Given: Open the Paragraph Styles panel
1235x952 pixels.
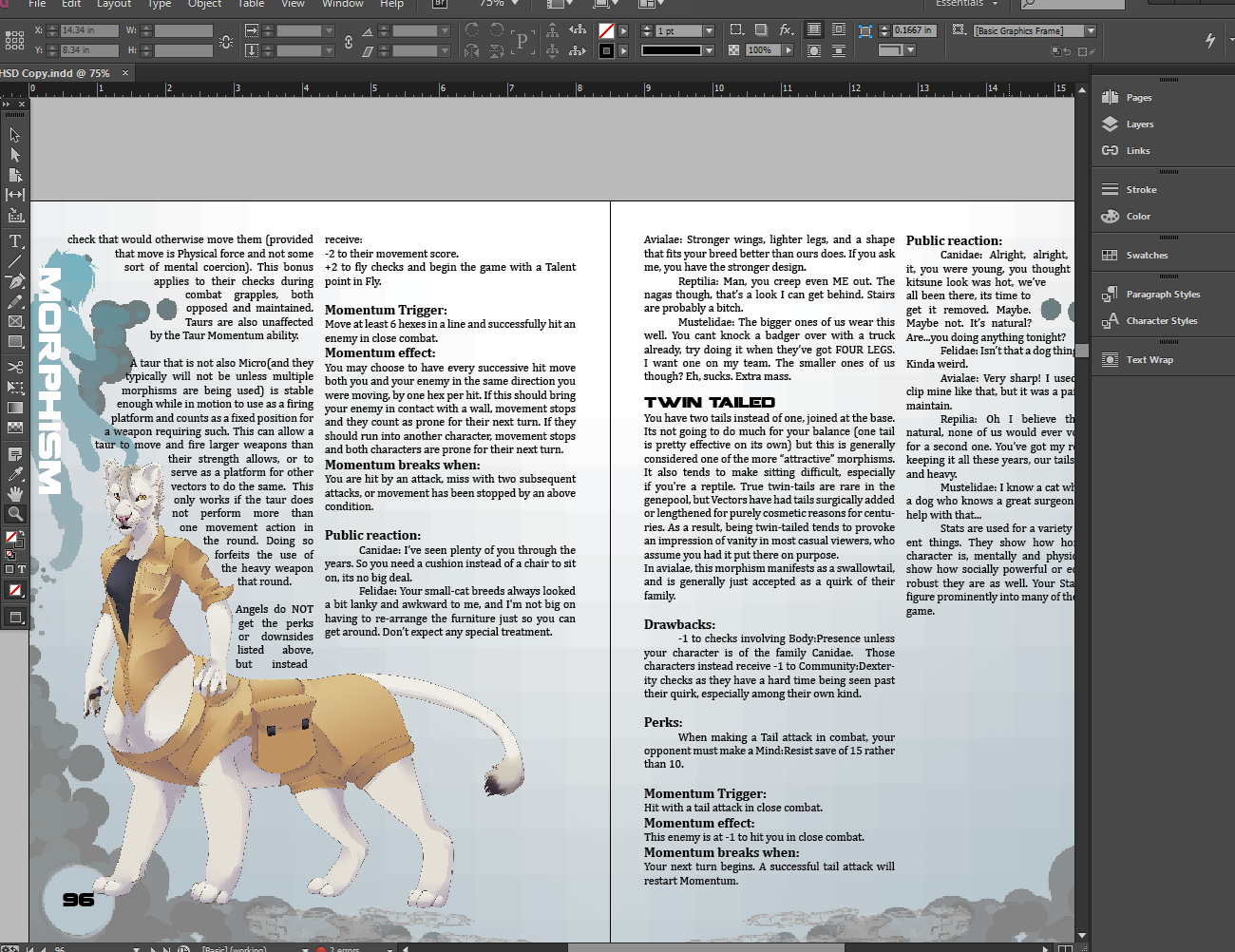Looking at the screenshot, I should 1164,295.
